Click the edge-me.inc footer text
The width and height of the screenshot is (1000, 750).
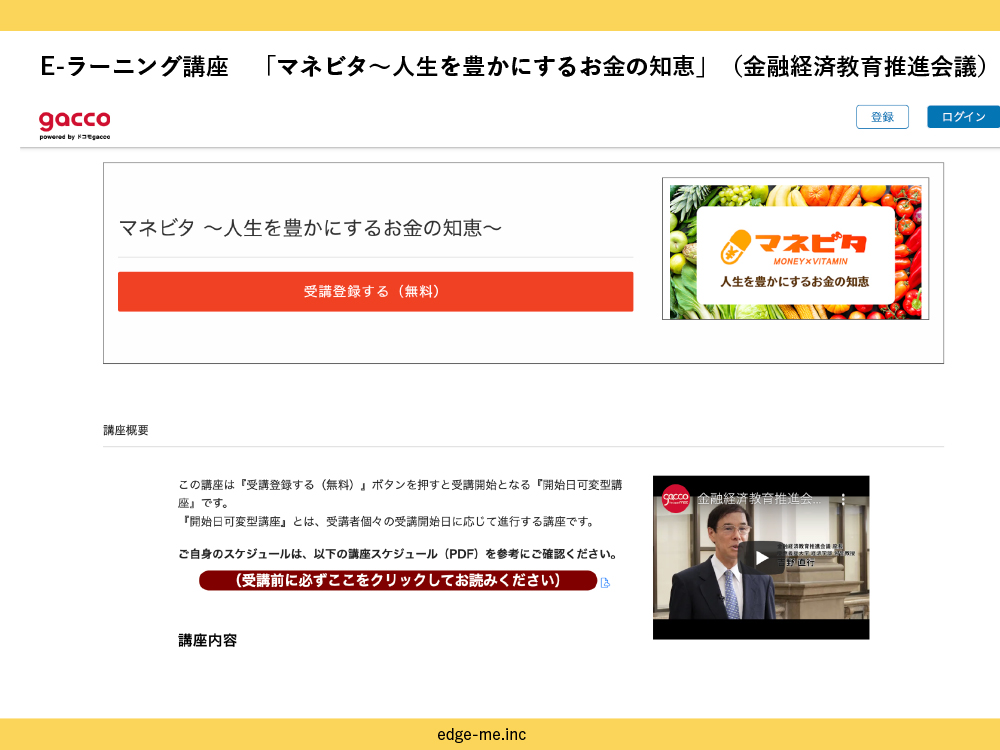[x=482, y=735]
